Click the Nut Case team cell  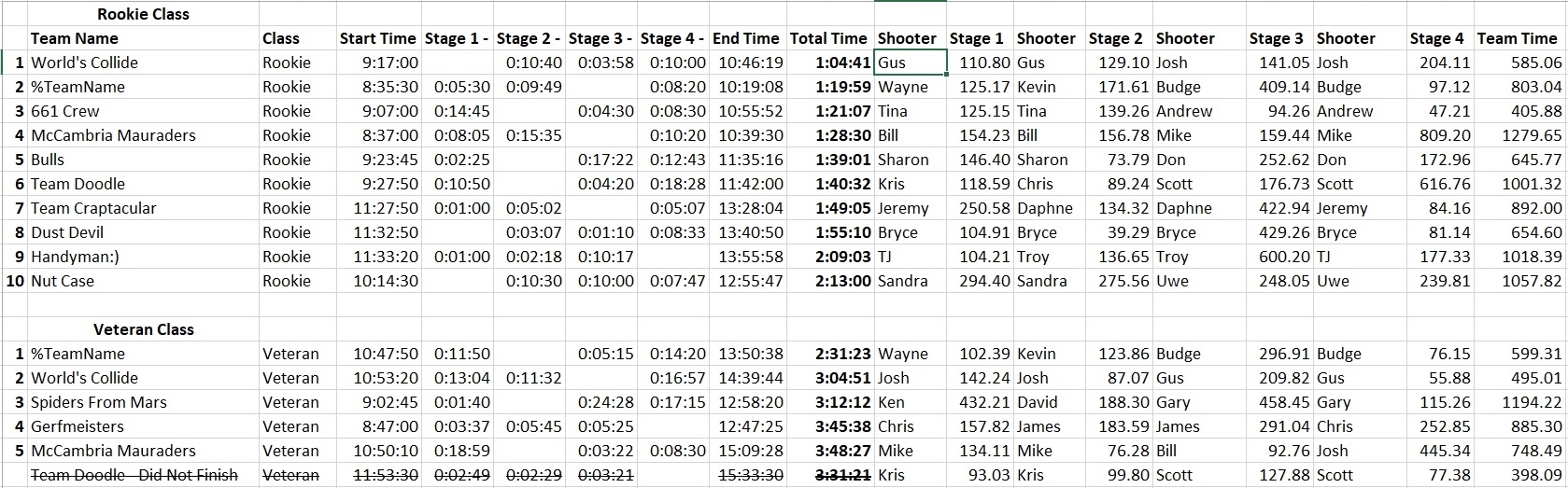click(x=144, y=281)
